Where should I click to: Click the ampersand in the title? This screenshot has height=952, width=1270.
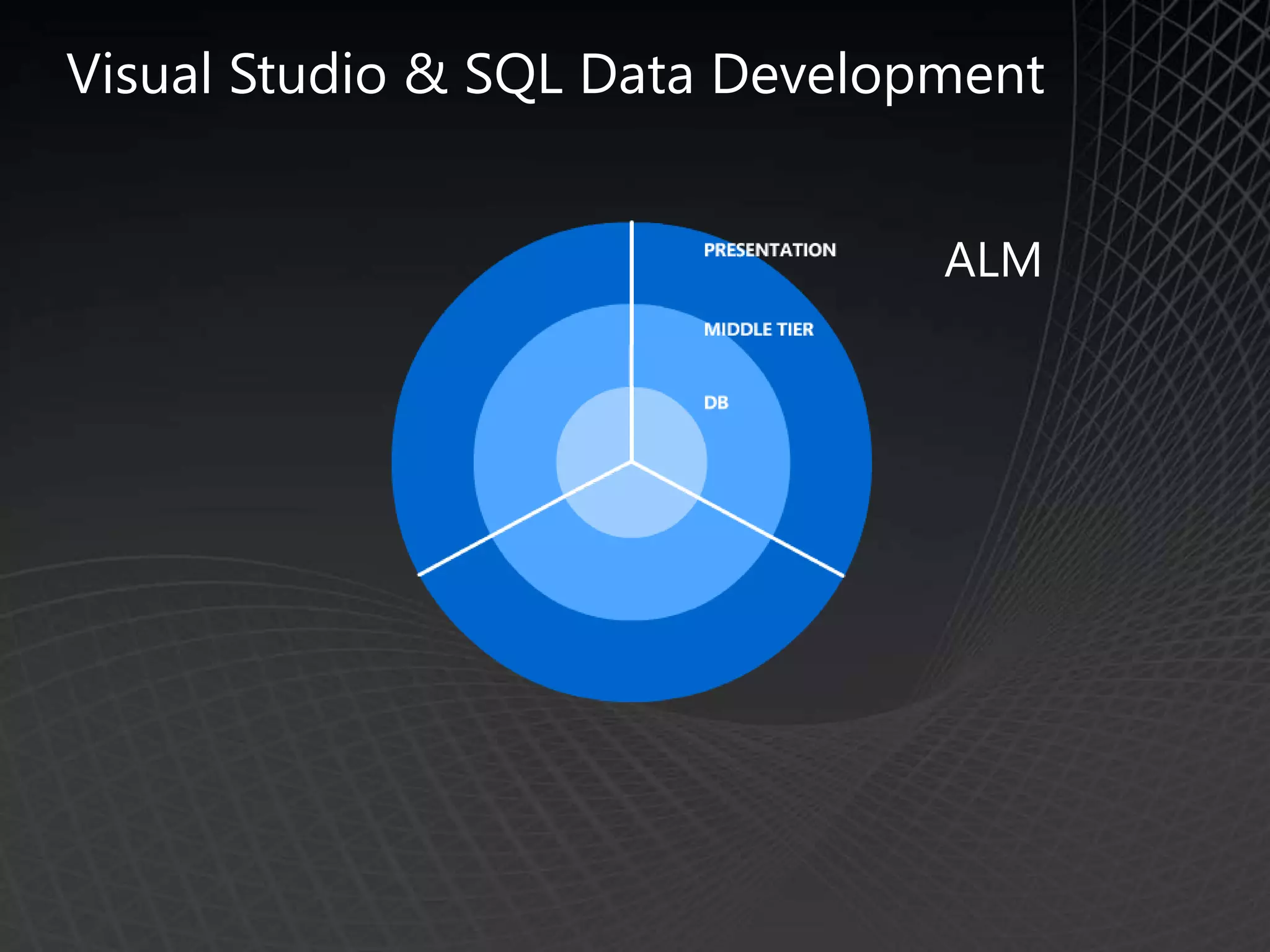[425, 74]
